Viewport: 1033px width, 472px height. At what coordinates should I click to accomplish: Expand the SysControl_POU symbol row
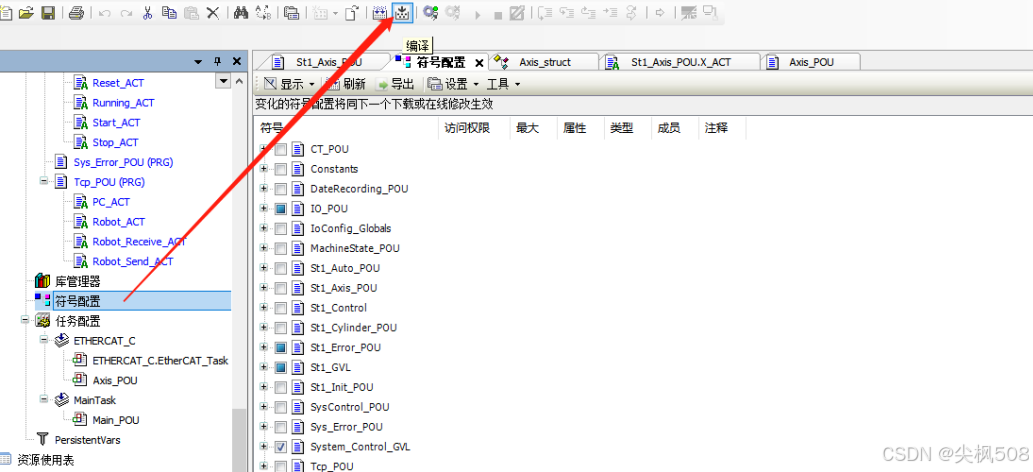pyautogui.click(x=264, y=407)
